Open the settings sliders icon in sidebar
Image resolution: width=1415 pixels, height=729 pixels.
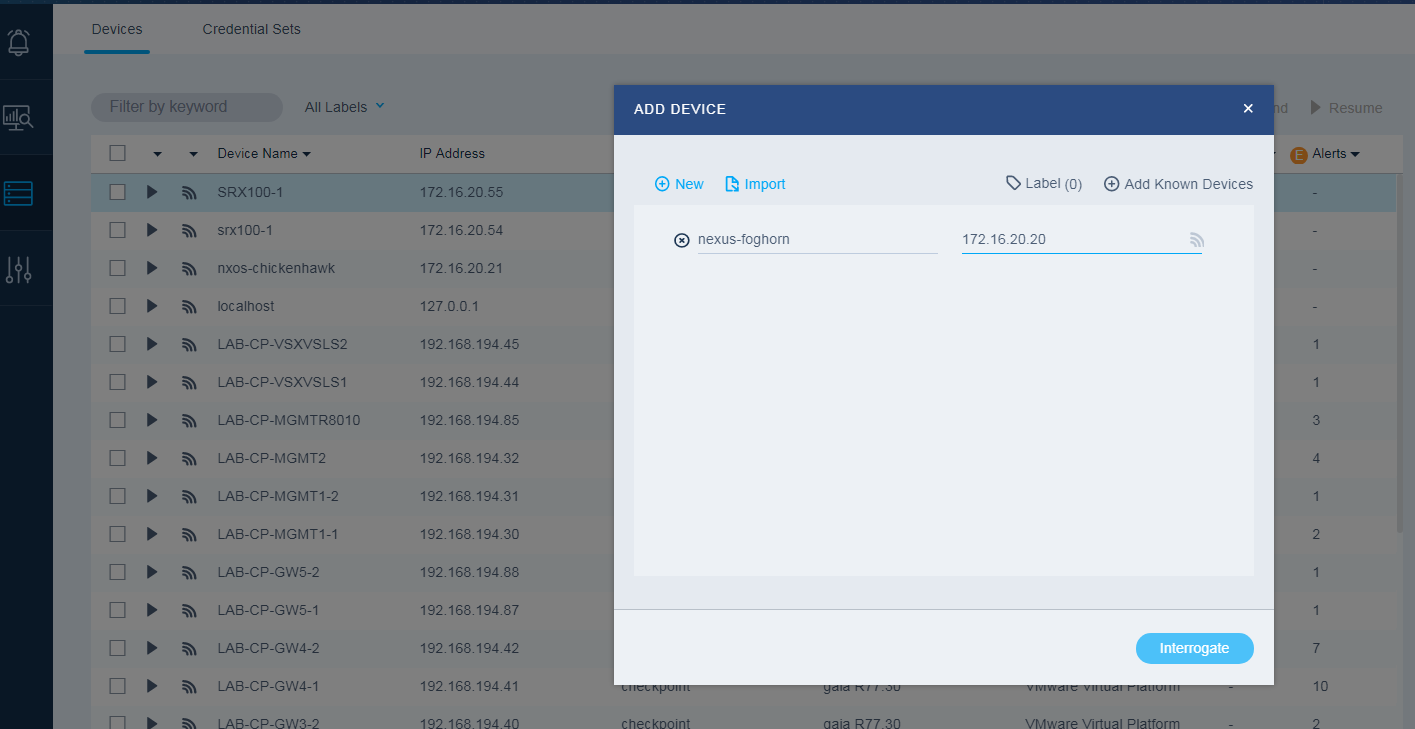19,269
